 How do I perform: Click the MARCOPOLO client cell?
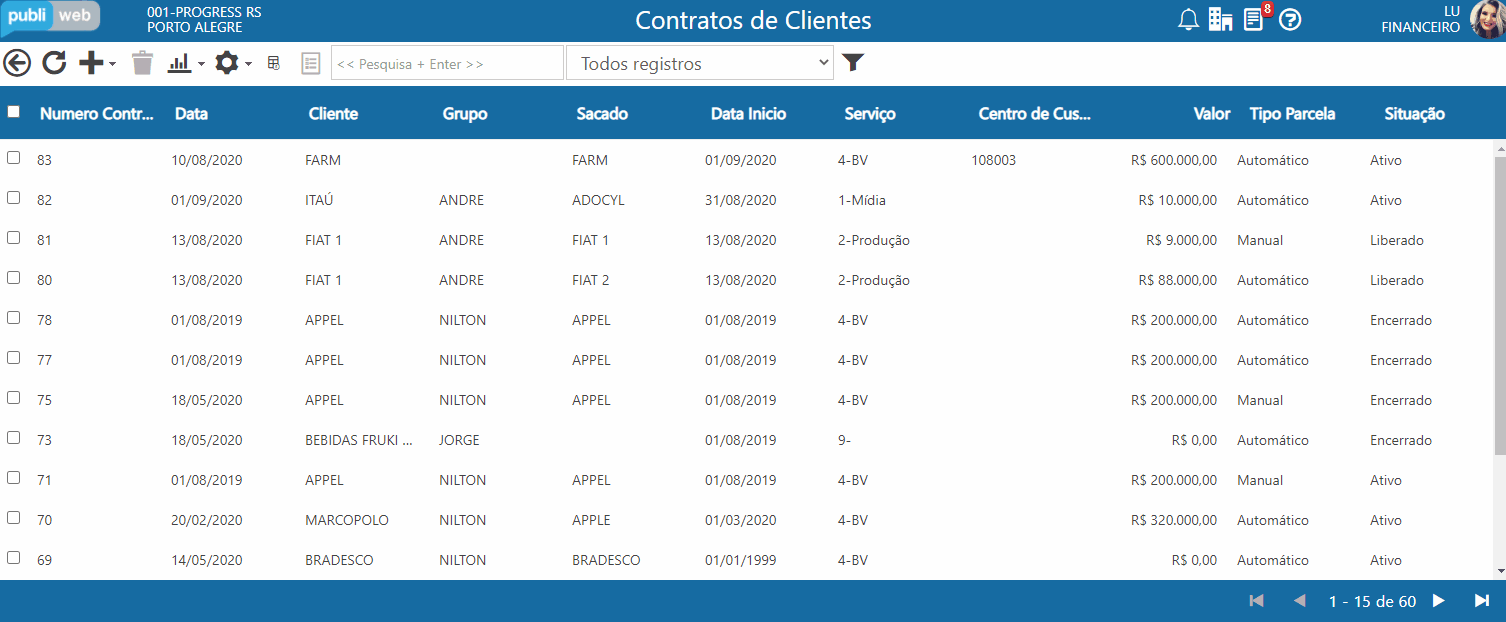click(347, 520)
